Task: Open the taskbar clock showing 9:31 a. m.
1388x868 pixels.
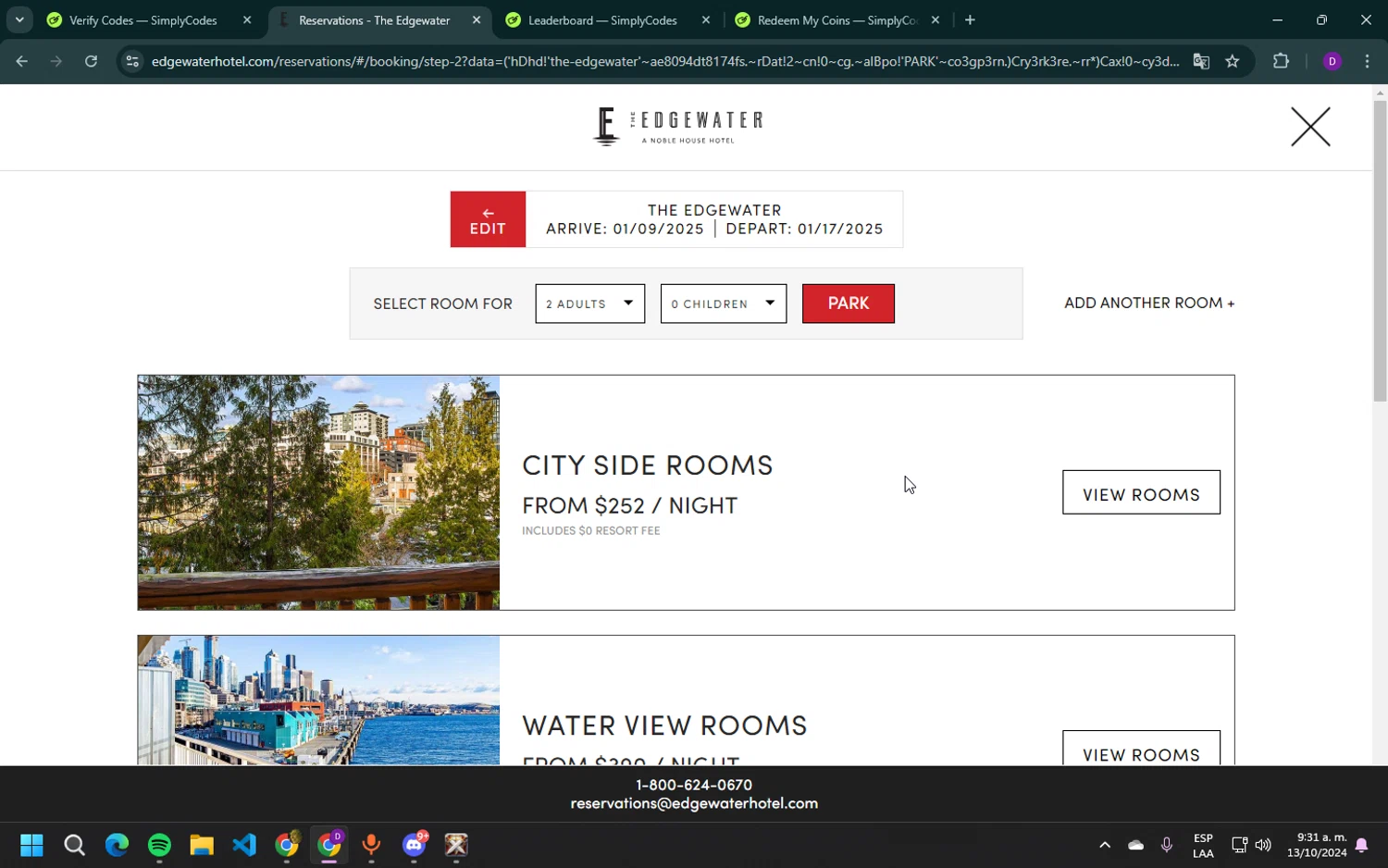Action: (1317, 845)
